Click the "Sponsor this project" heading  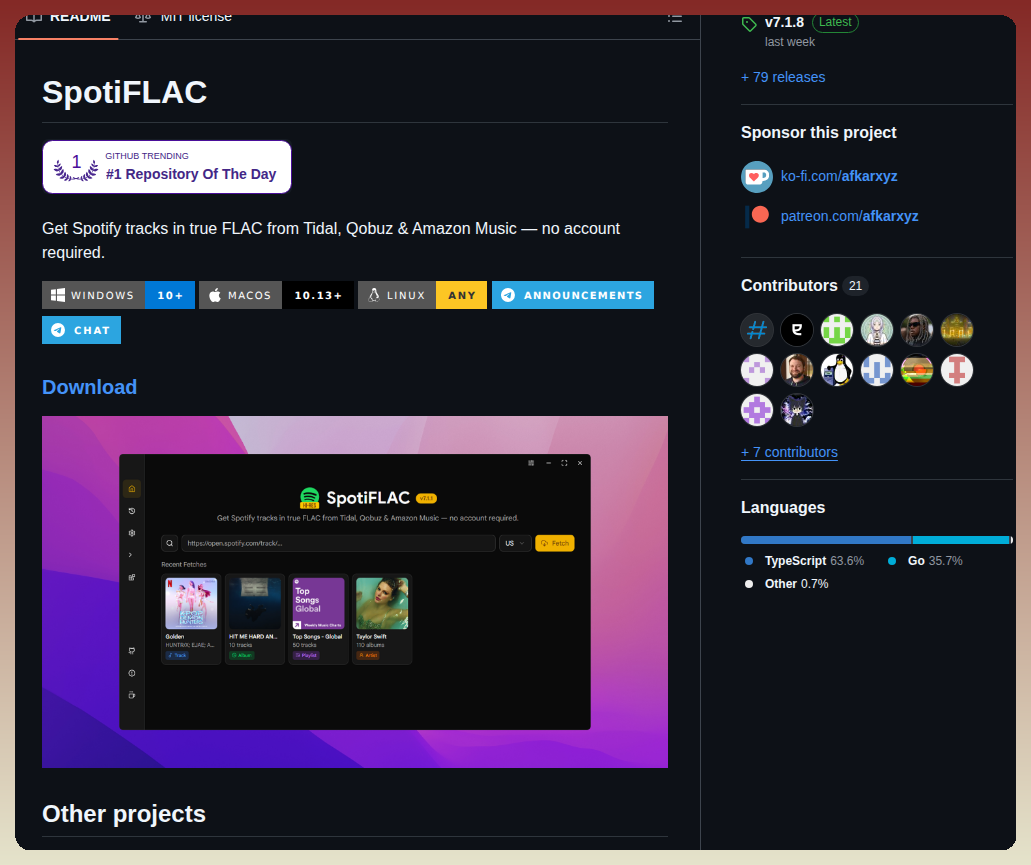point(819,132)
